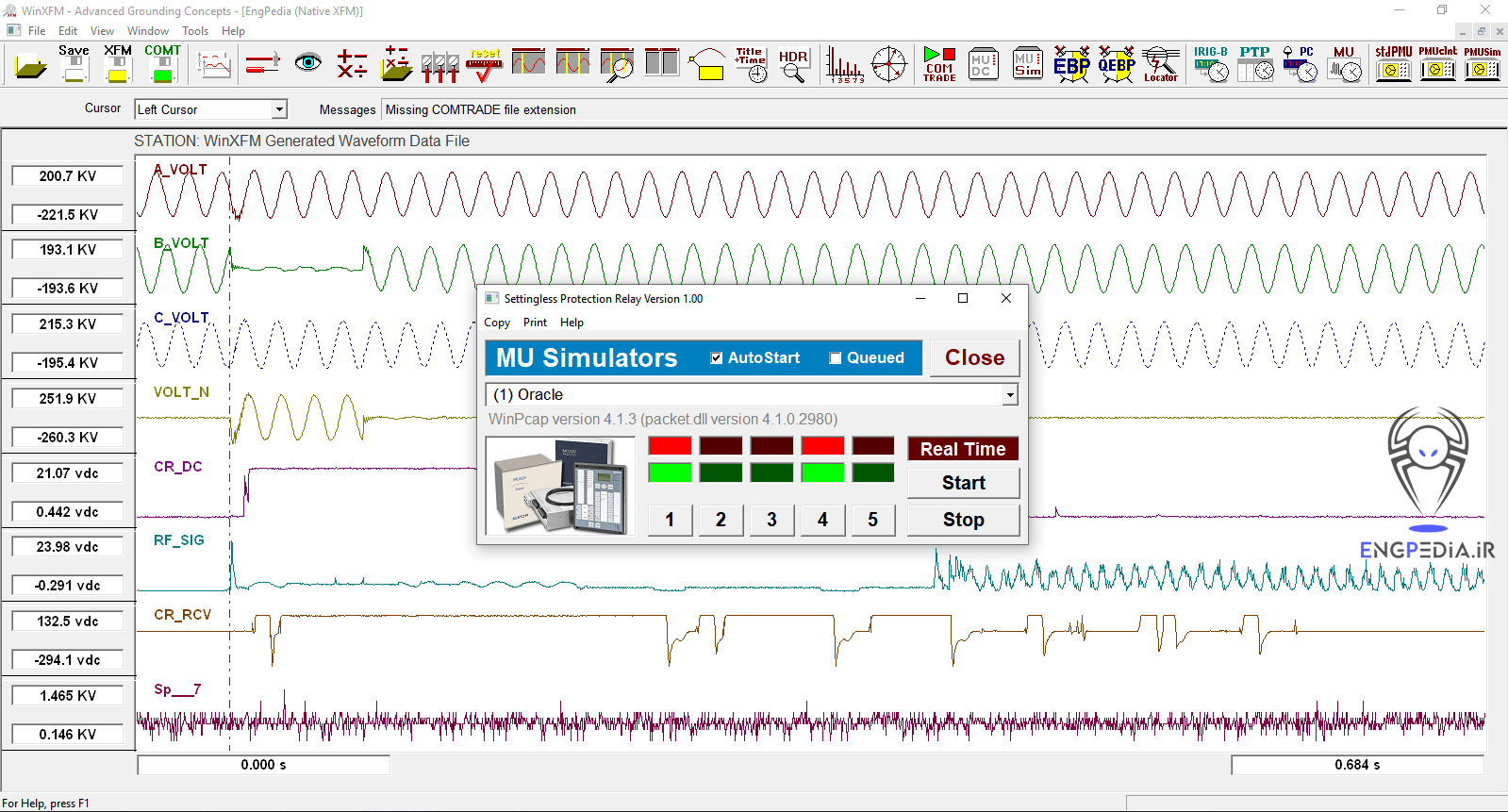
Task: Click the red Close button
Action: (974, 358)
